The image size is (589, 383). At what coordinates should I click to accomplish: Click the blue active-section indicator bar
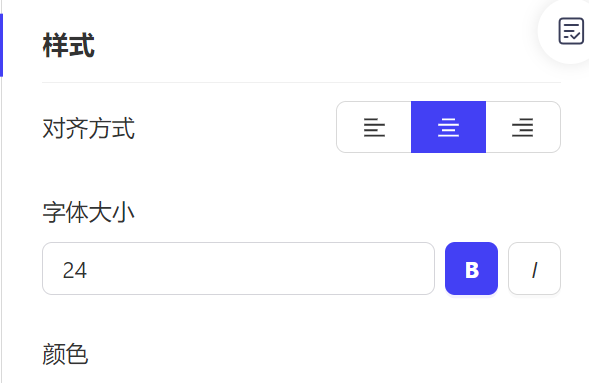(x=2, y=45)
